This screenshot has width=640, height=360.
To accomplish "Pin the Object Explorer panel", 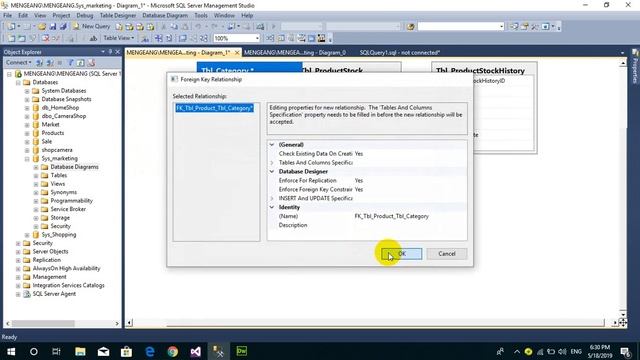I will point(110,52).
